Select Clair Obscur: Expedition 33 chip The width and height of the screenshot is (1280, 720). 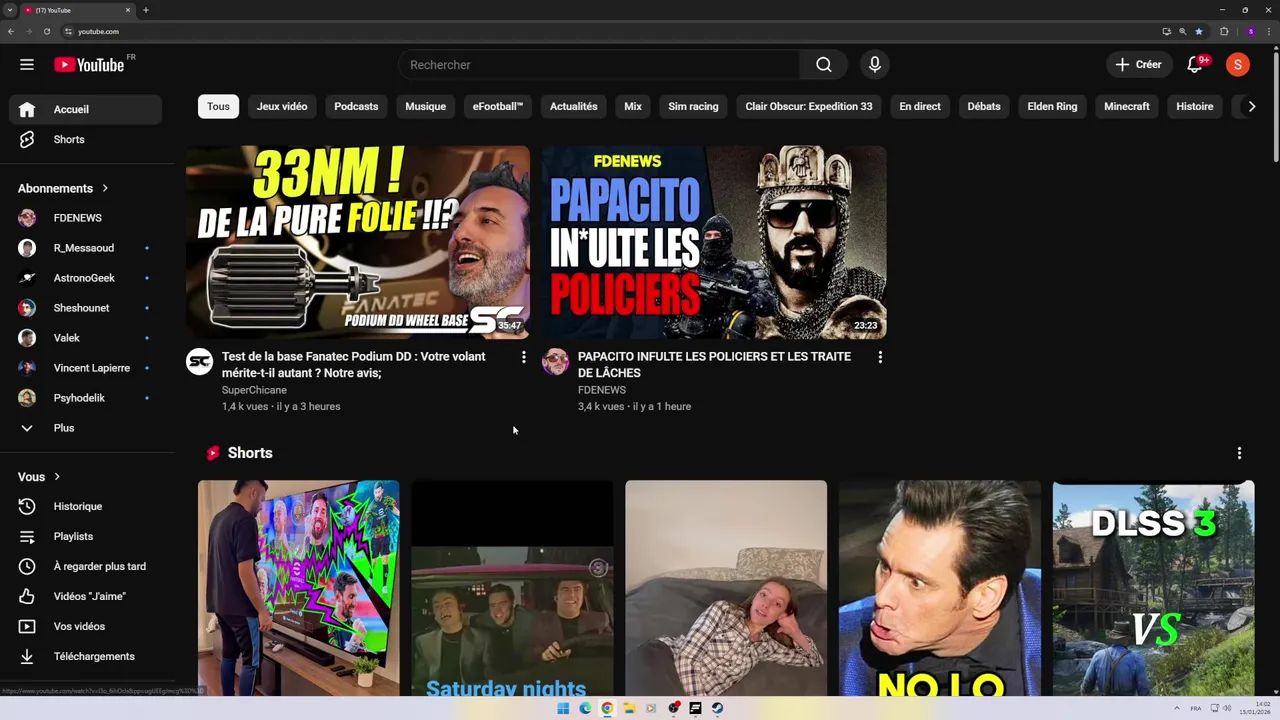tap(808, 106)
